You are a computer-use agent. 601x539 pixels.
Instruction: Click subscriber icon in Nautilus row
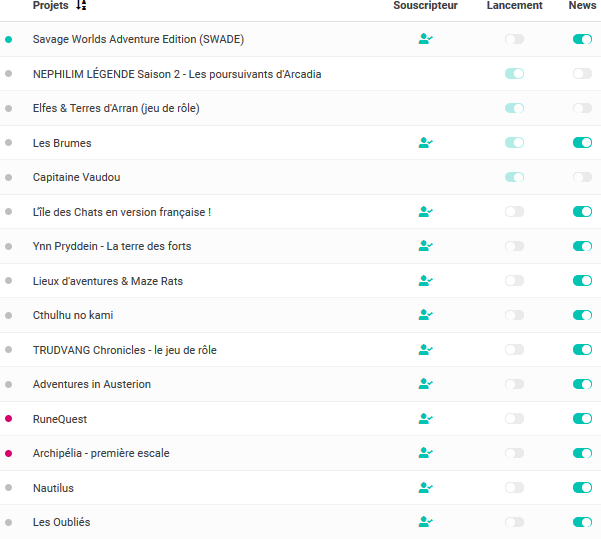point(425,488)
